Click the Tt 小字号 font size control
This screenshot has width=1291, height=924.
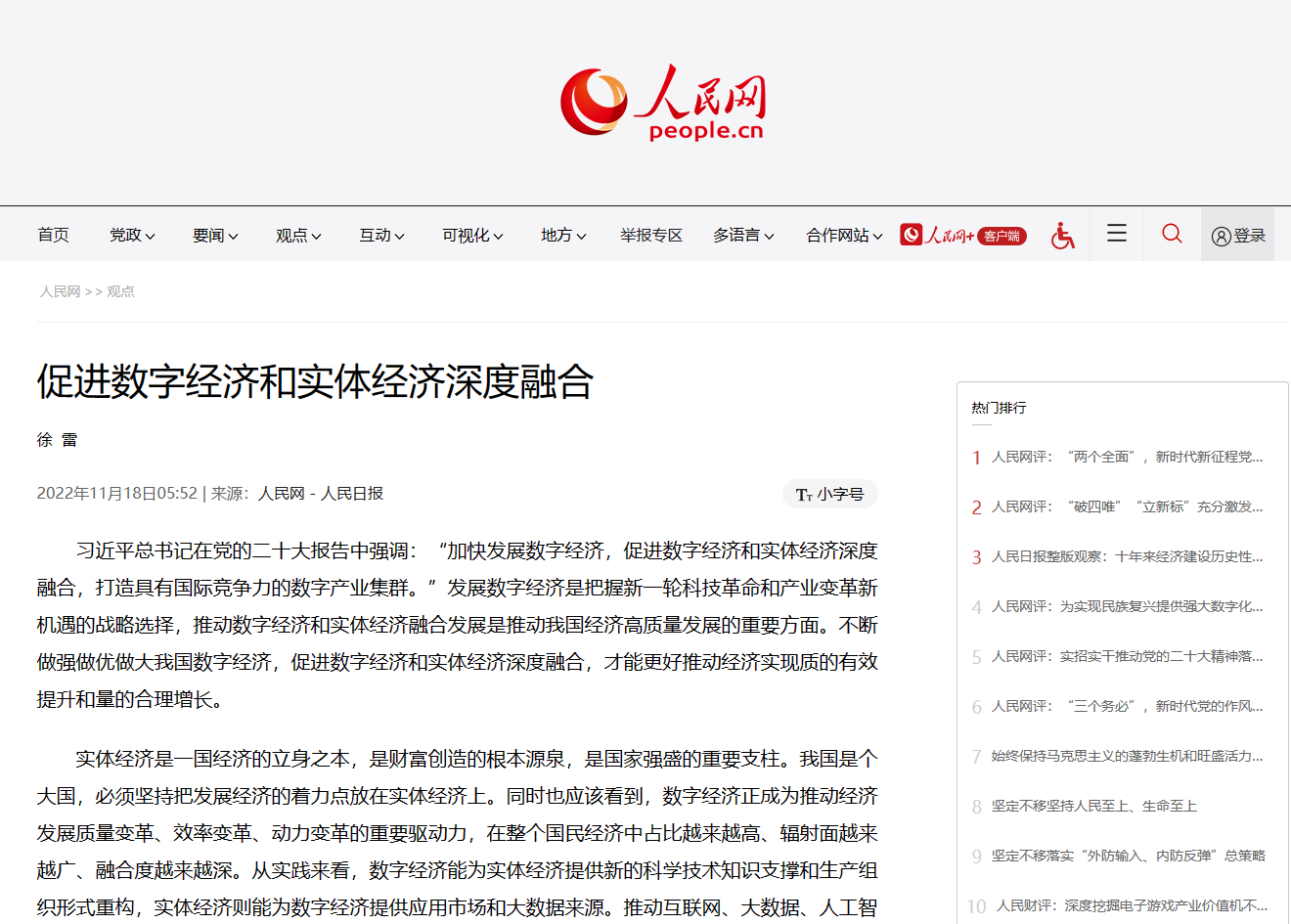click(x=828, y=494)
